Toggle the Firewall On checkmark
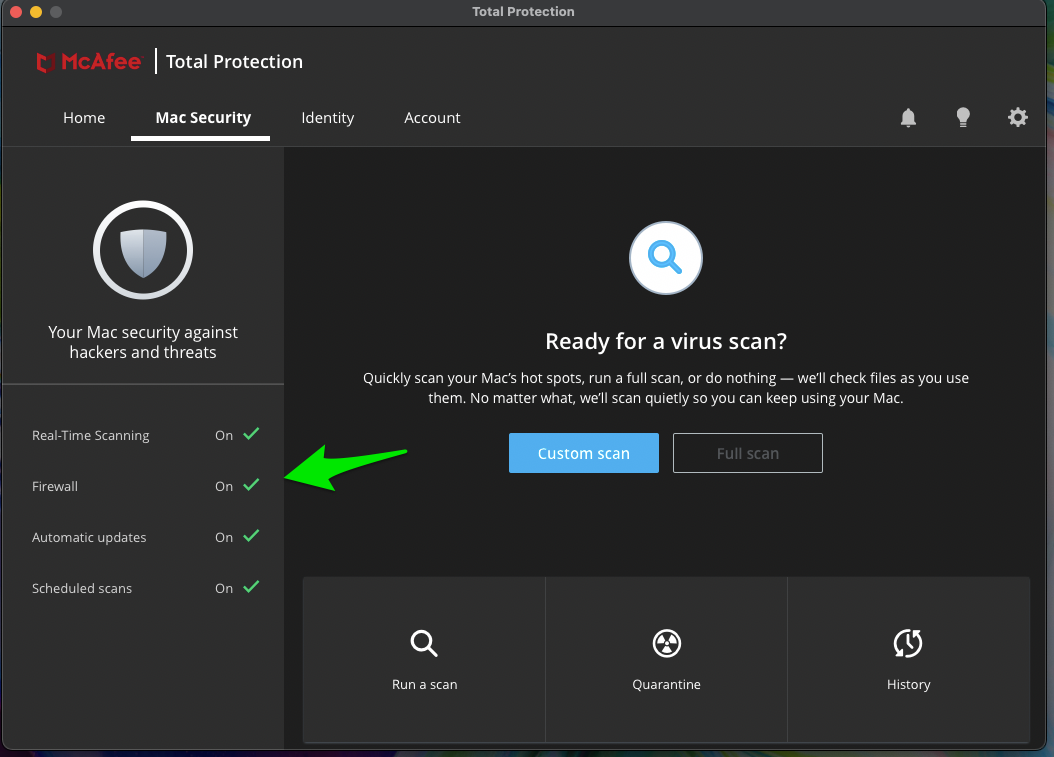This screenshot has height=757, width=1054. [250, 485]
